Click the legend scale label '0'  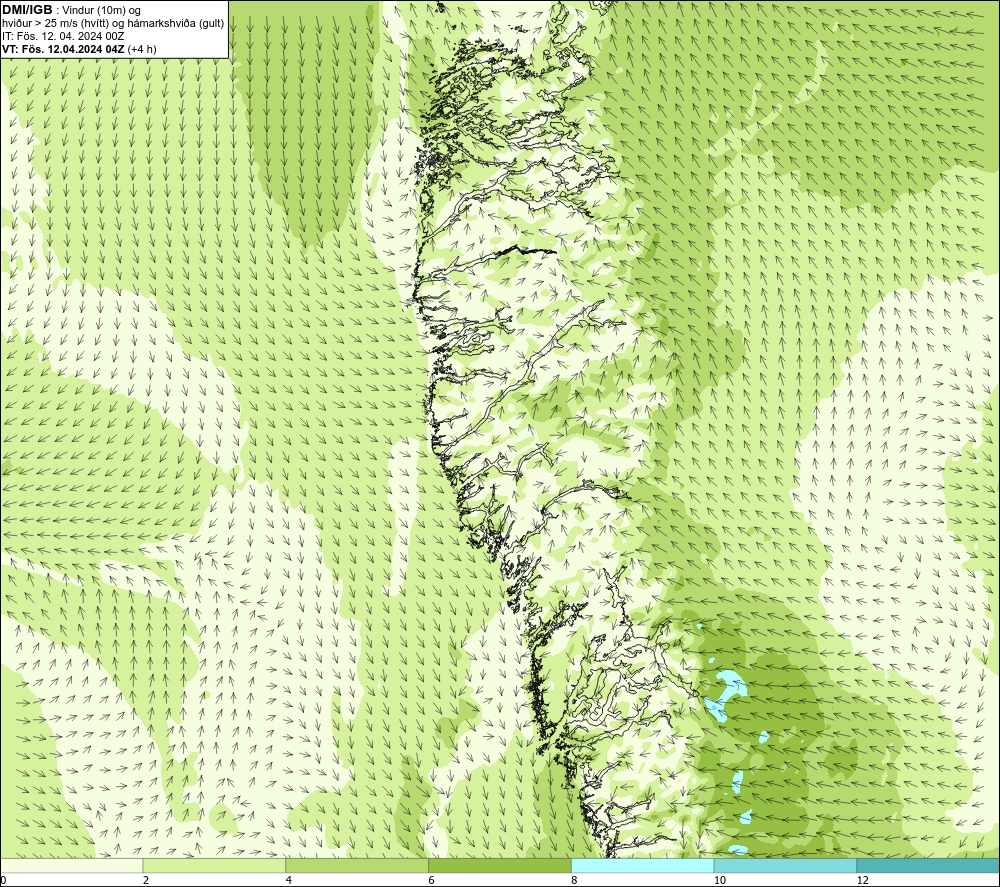click(4, 880)
